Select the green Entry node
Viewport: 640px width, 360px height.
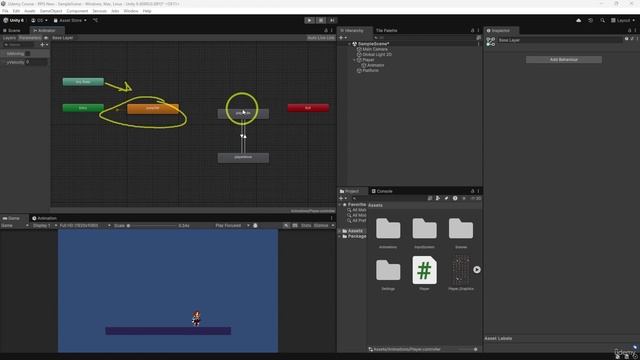pos(83,108)
